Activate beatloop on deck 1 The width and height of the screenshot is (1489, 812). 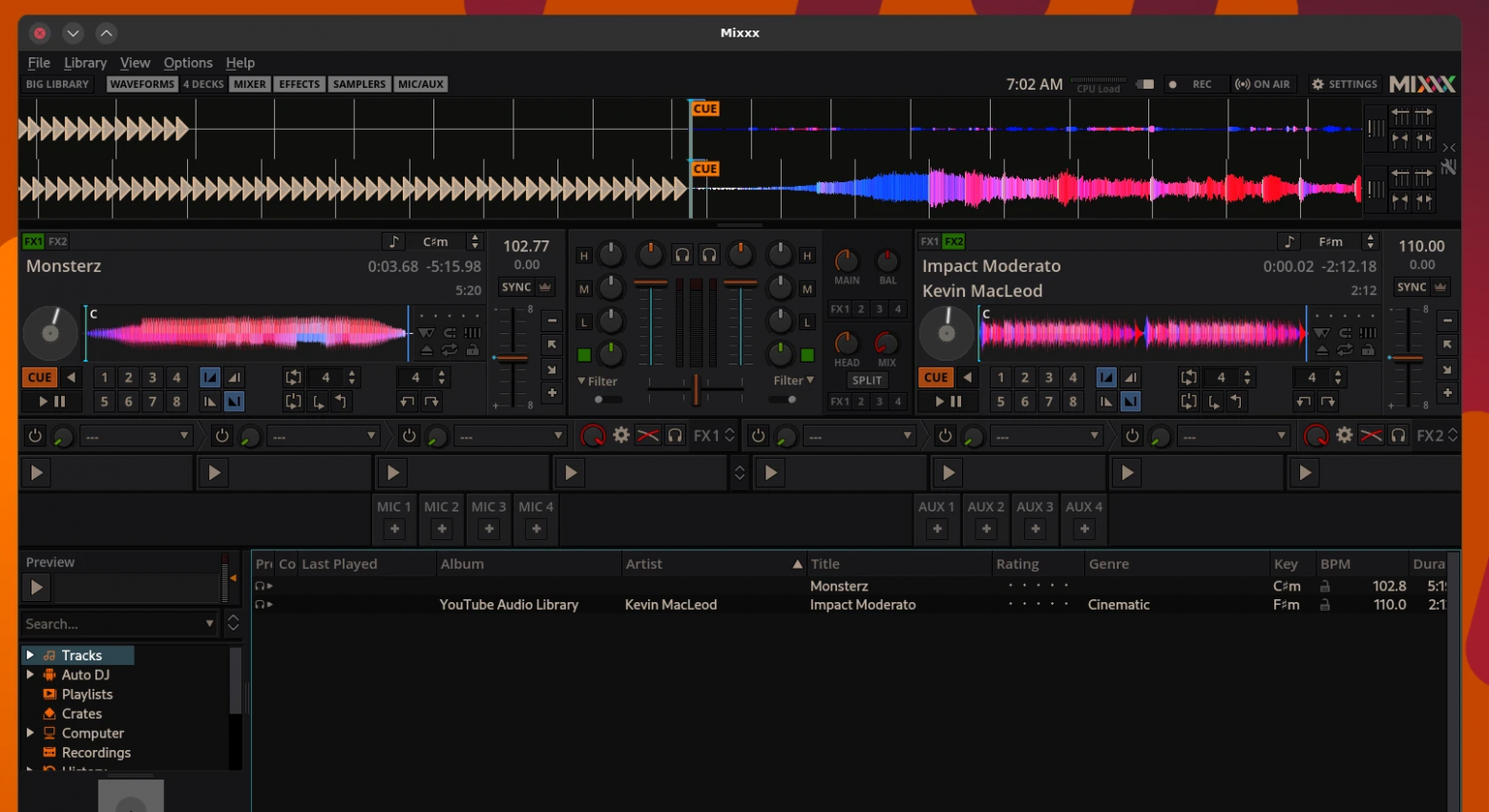coord(293,377)
